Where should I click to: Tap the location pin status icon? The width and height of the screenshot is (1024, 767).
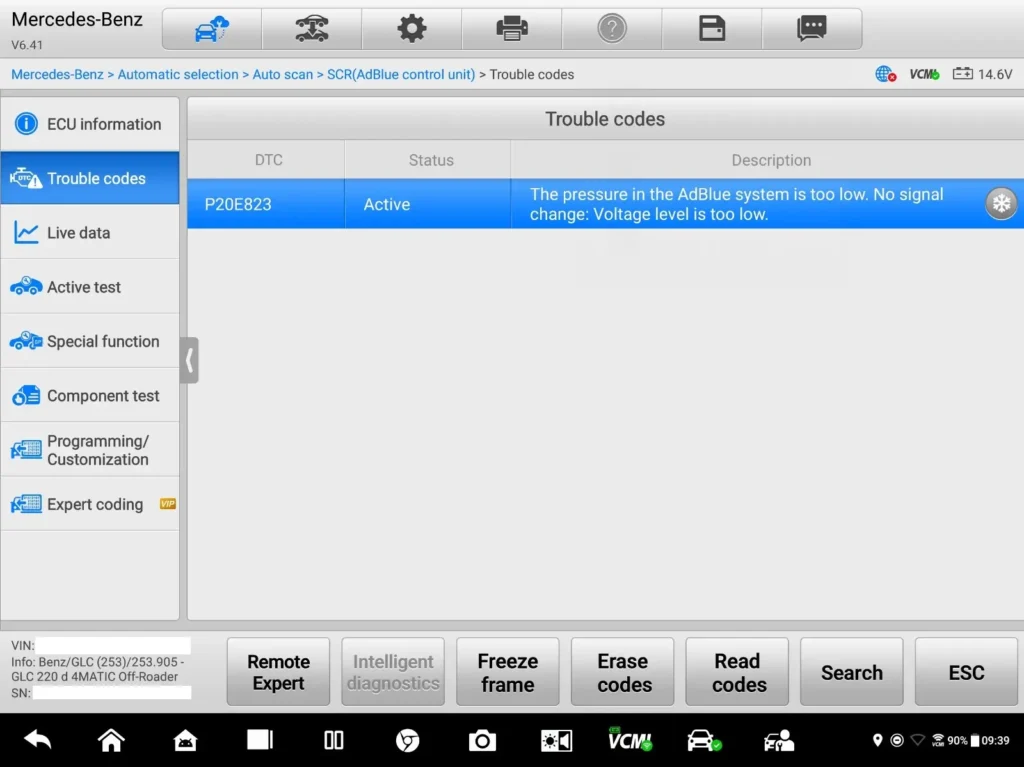877,740
